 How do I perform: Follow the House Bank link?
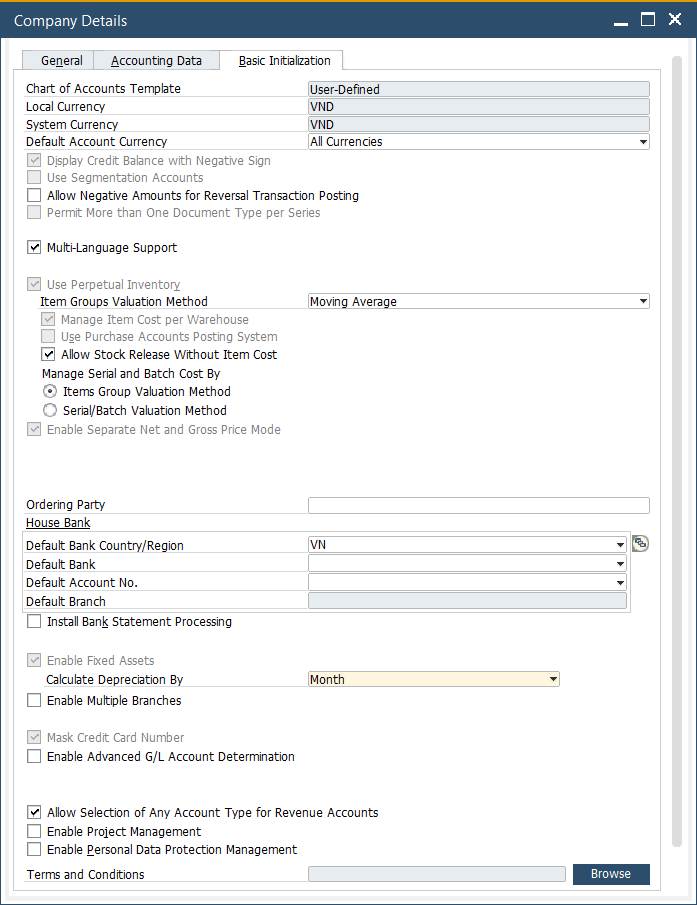(x=58, y=523)
